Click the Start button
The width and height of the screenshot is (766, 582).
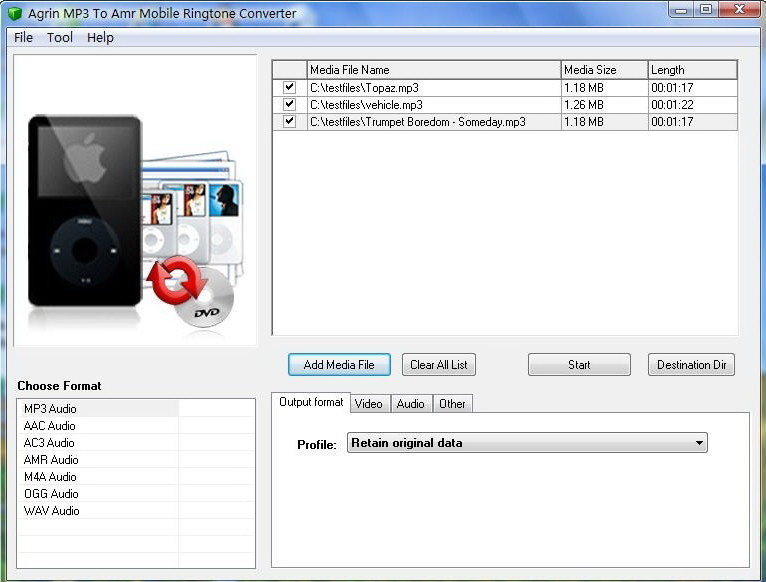tap(579, 365)
